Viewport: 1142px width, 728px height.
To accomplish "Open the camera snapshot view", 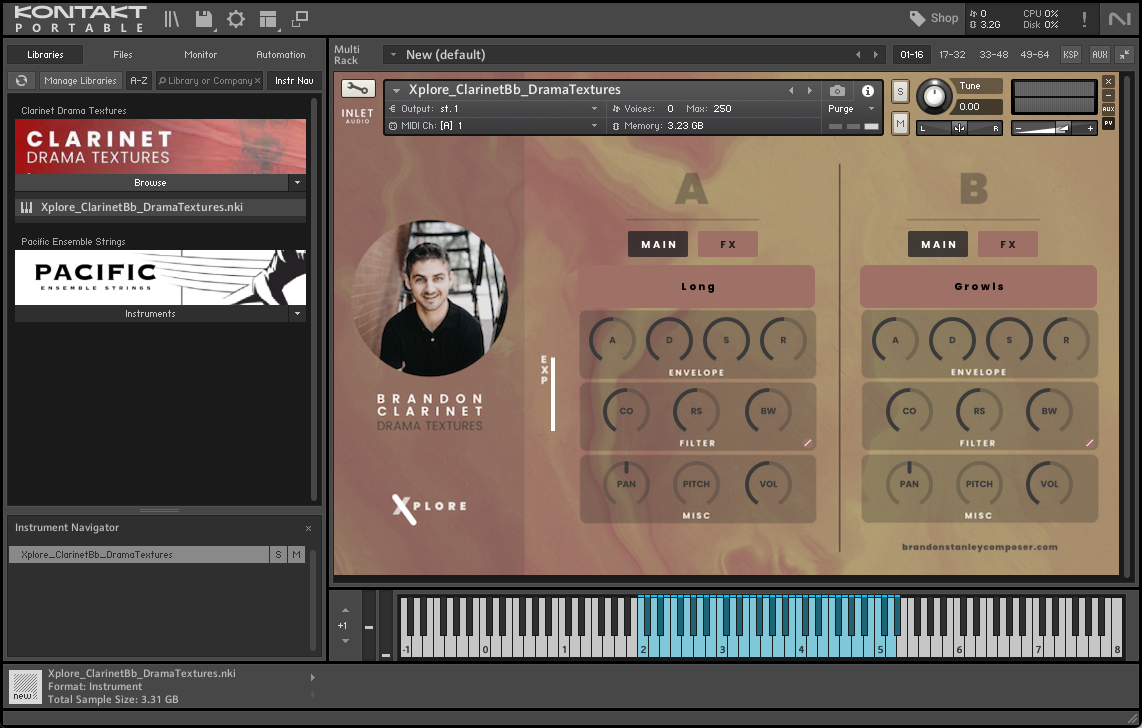I will [838, 90].
